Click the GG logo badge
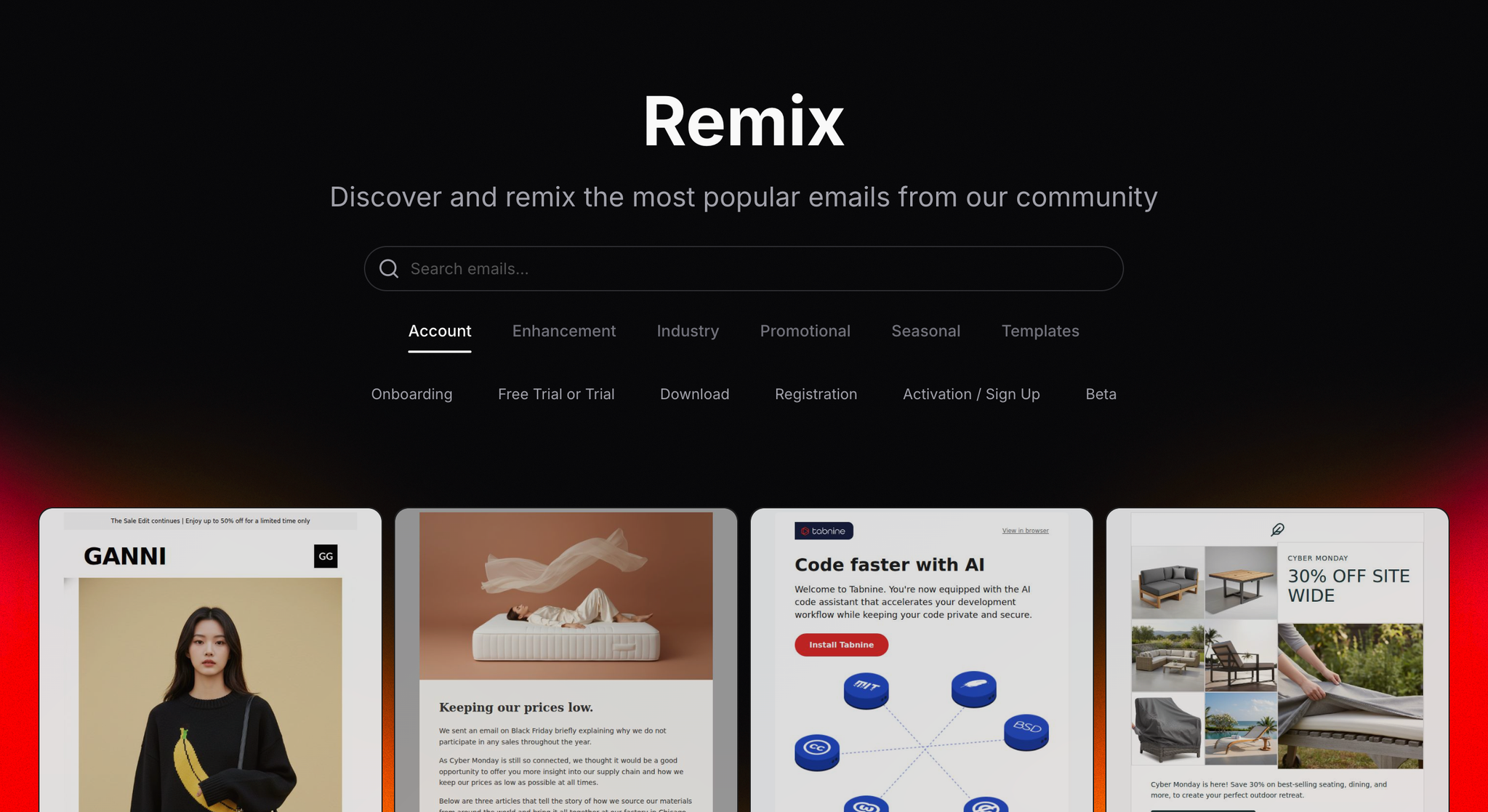Viewport: 1488px width, 812px height. (326, 556)
